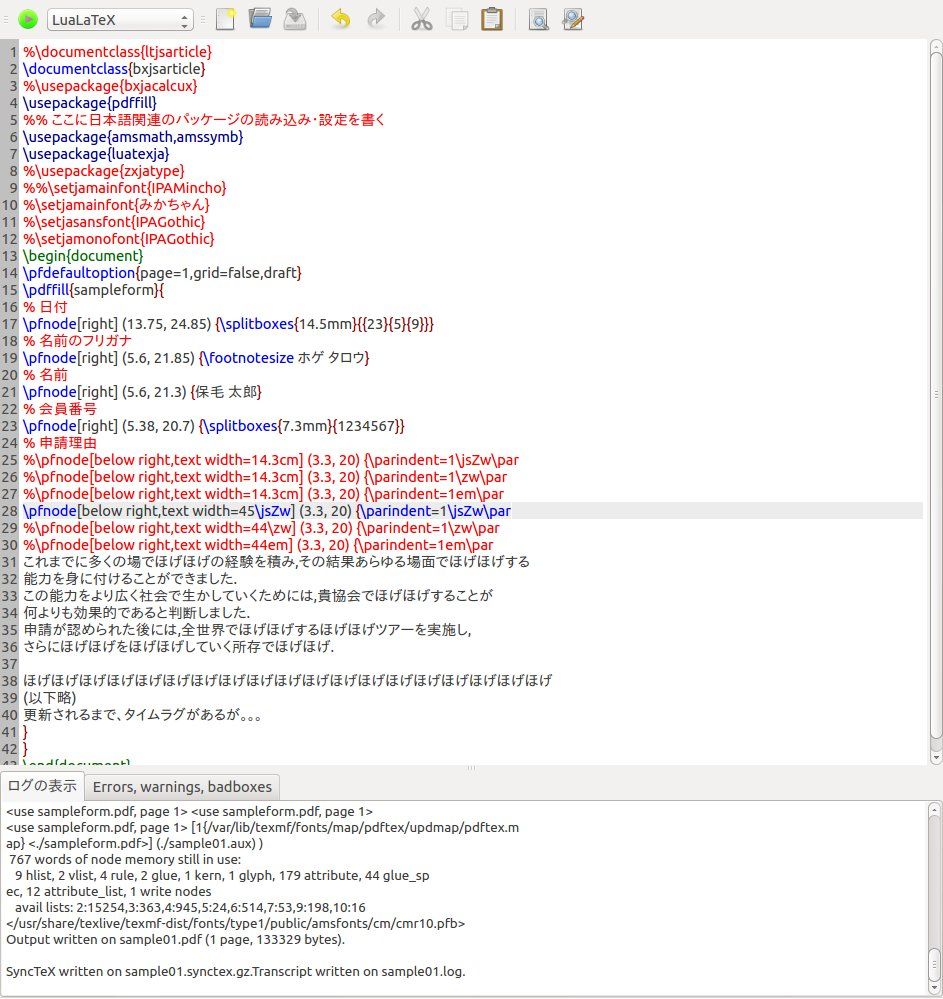The width and height of the screenshot is (943, 999).
Task: Undo the last edit
Action: [340, 19]
